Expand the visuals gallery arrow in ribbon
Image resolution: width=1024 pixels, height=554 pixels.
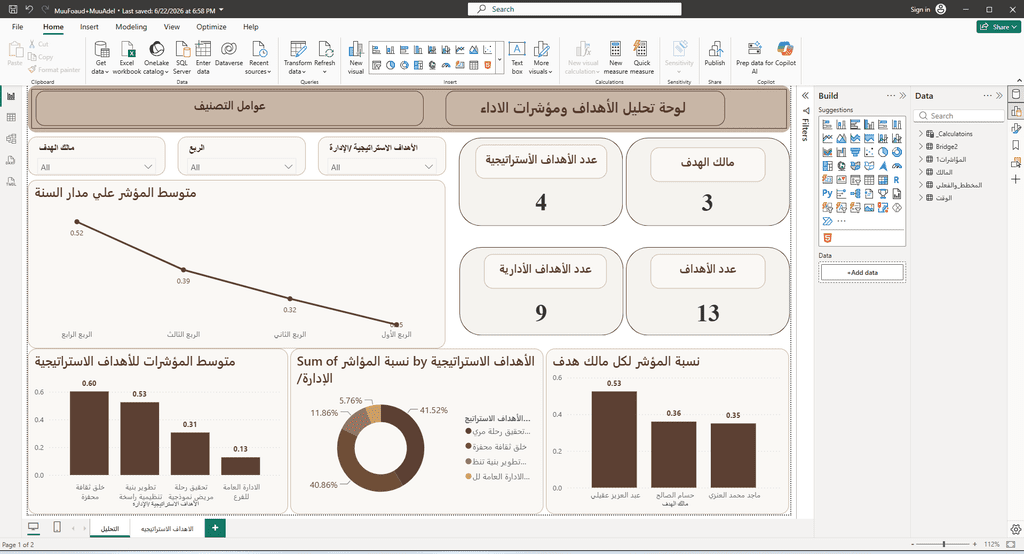[500, 59]
